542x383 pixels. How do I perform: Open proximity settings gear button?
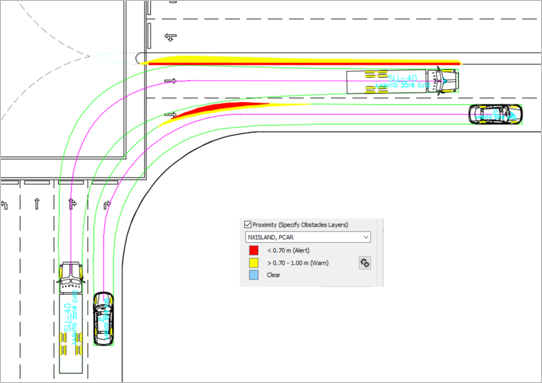tap(365, 263)
